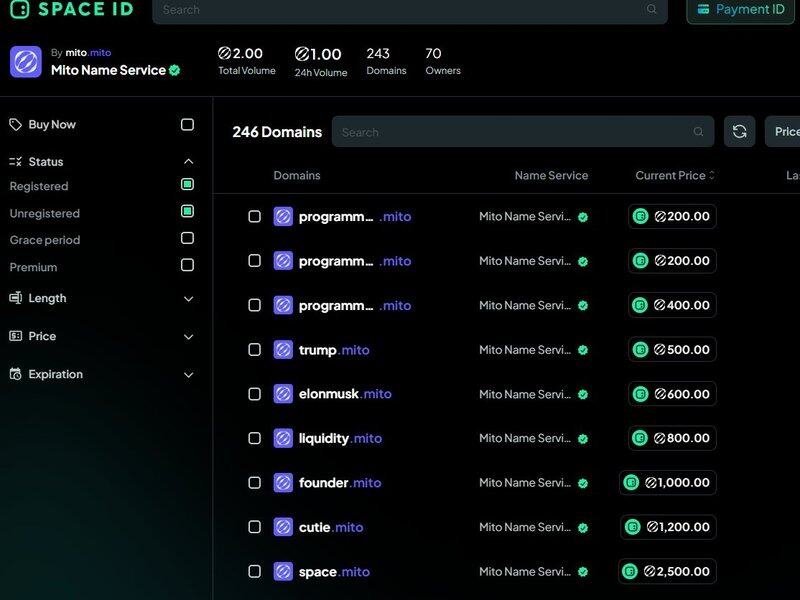Click the founder.mito domain icon

point(283,483)
